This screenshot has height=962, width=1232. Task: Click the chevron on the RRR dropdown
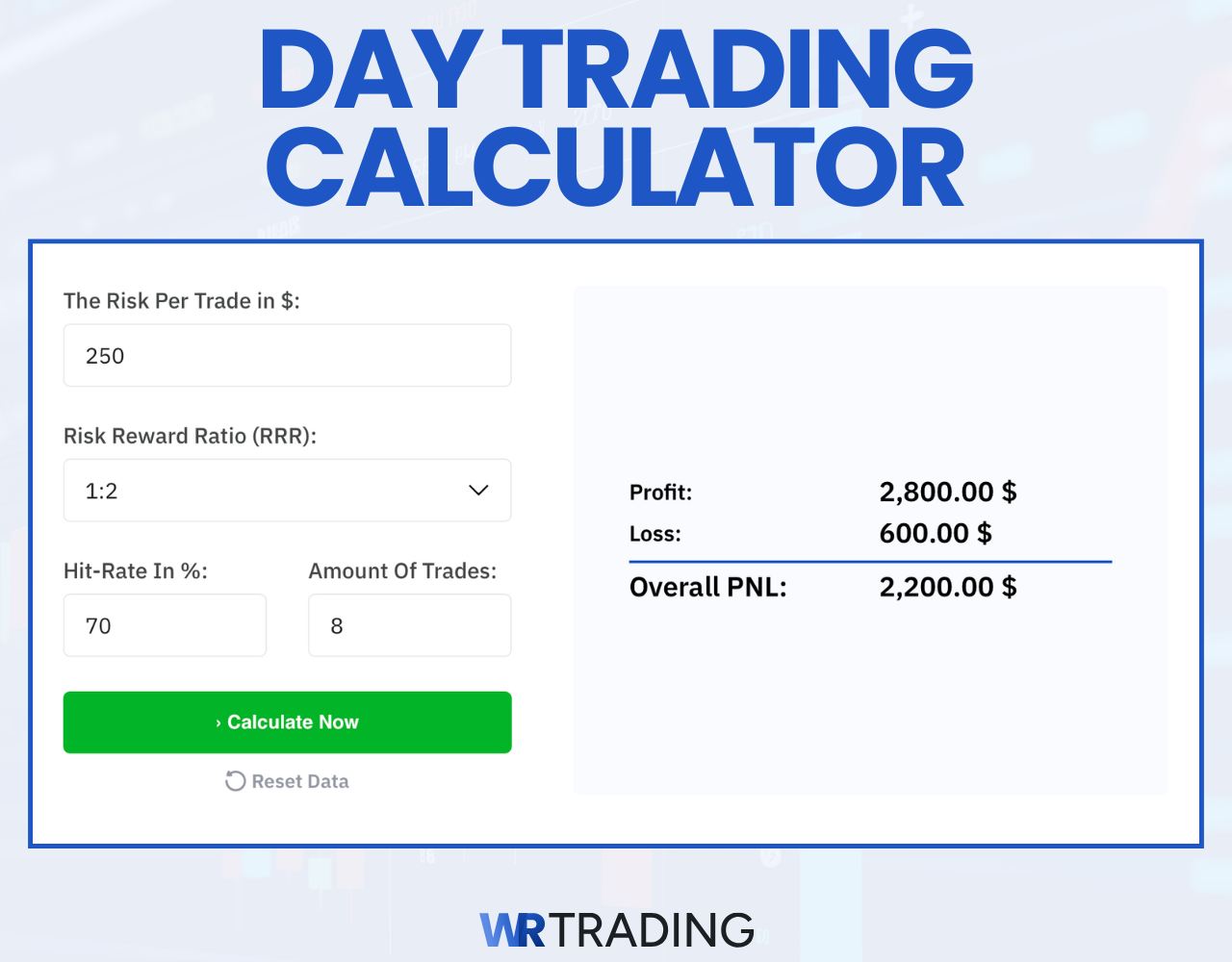pyautogui.click(x=477, y=491)
